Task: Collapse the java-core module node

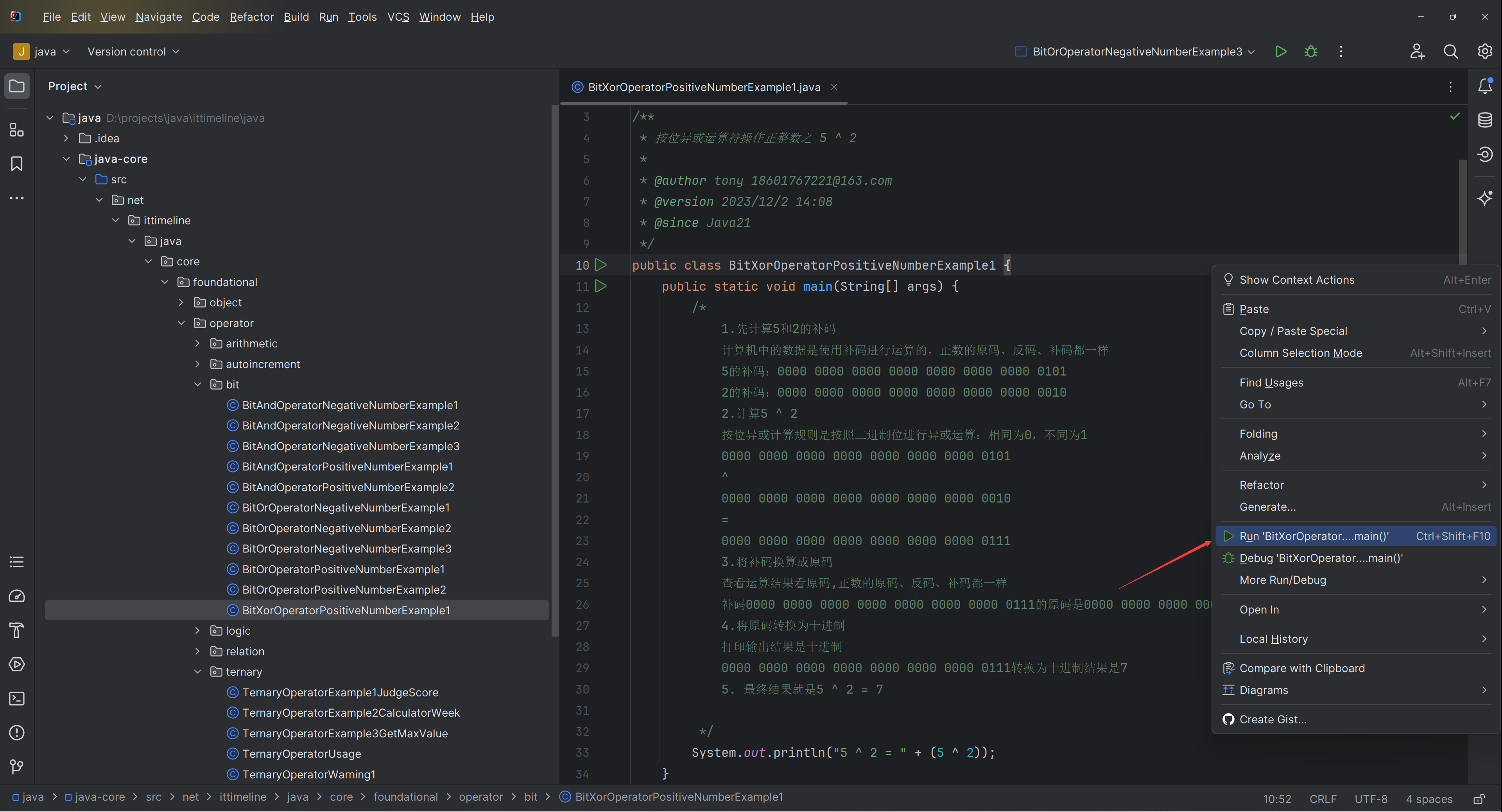Action: point(66,159)
